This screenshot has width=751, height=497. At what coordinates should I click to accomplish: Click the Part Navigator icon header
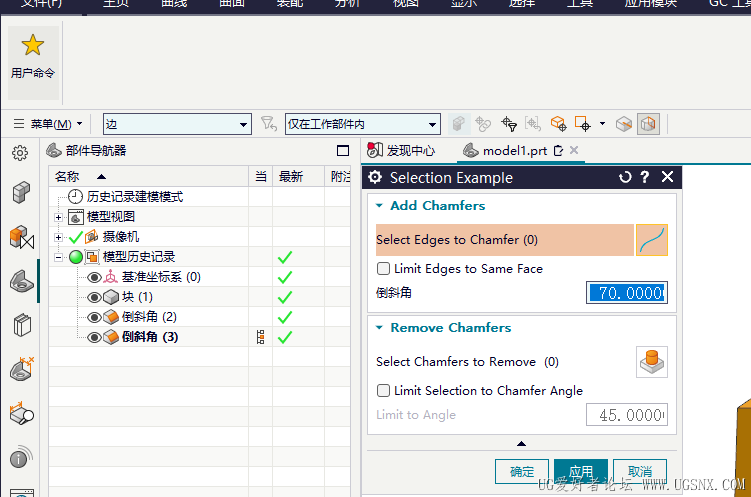tap(55, 151)
